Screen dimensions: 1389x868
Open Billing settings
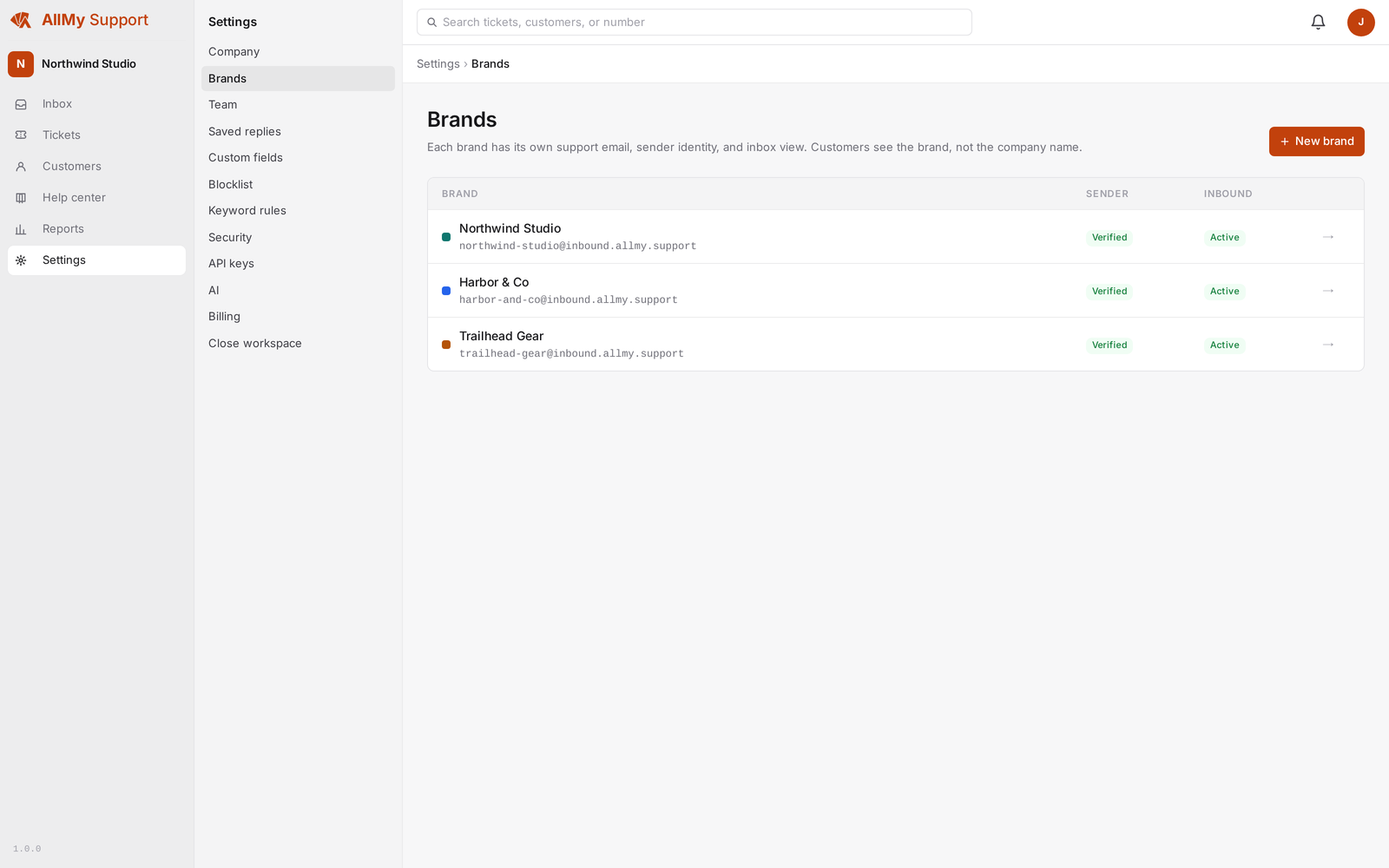click(x=298, y=317)
